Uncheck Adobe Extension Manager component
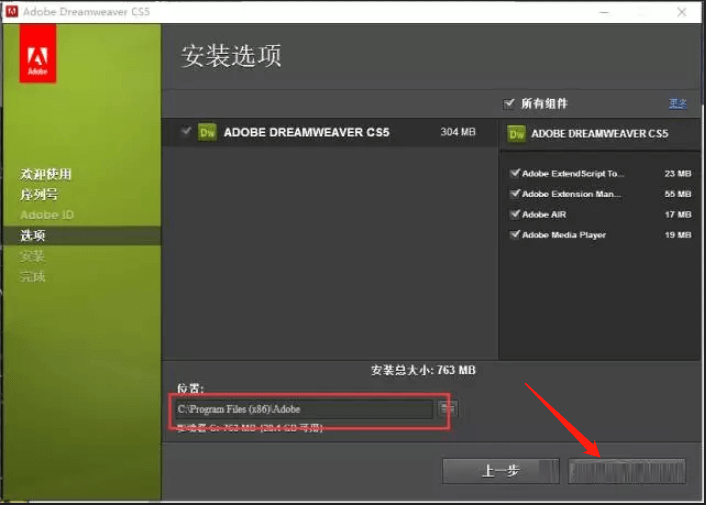706x505 pixels. click(x=514, y=194)
